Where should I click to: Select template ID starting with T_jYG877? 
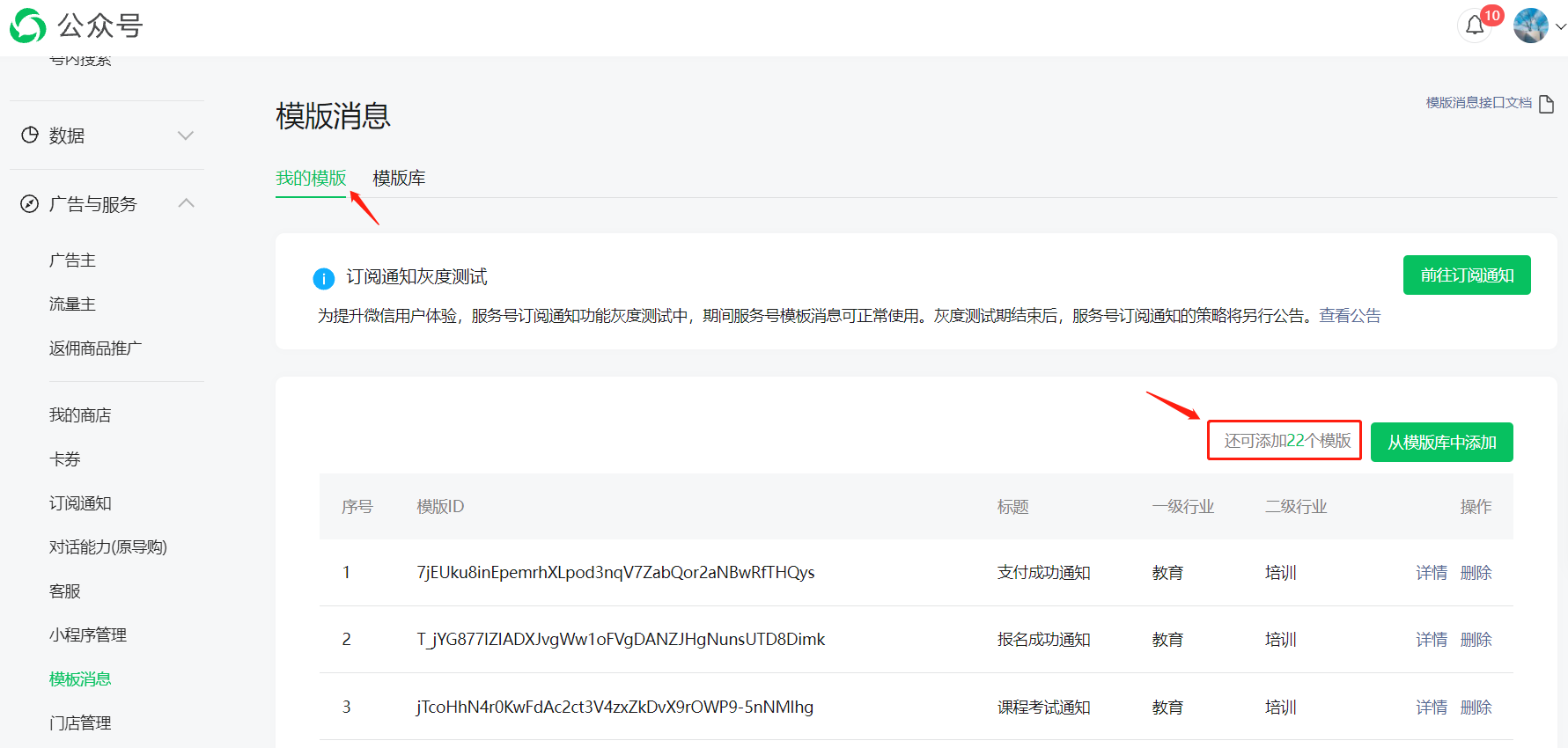click(x=621, y=640)
